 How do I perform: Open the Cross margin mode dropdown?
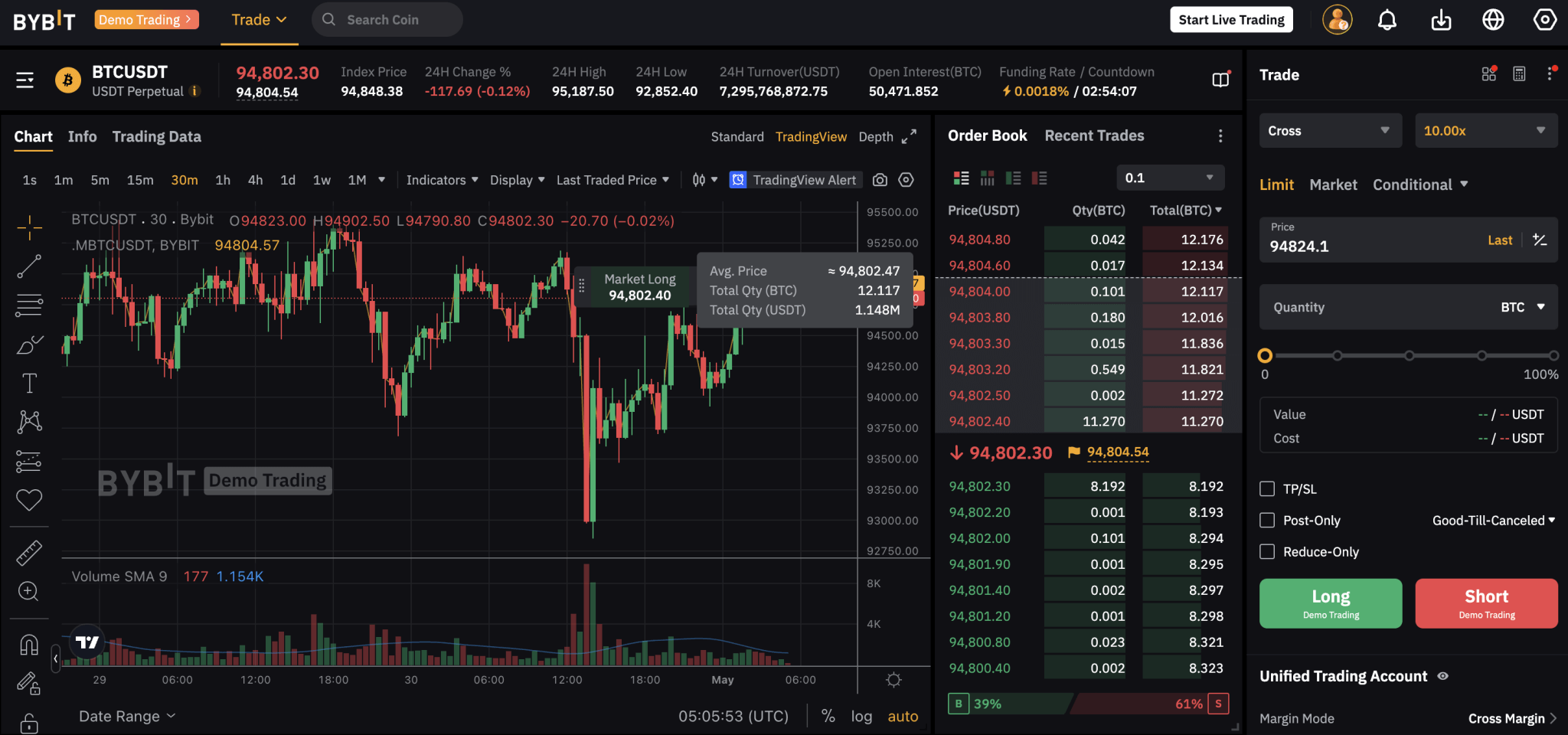click(x=1330, y=131)
